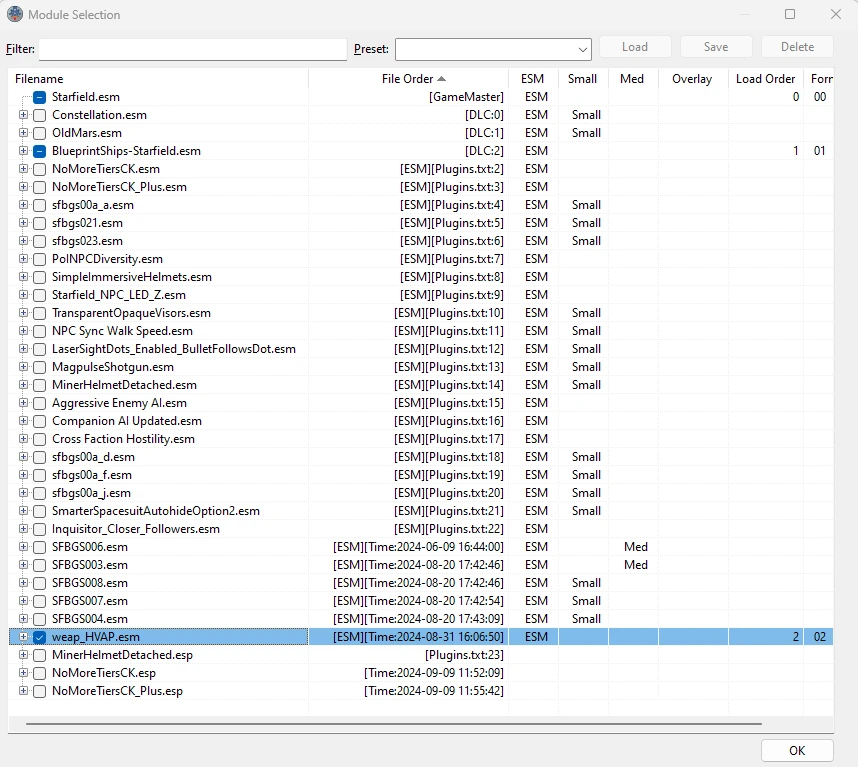This screenshot has width=858, height=767.
Task: Sort by the File Order column header
Action: pyautogui.click(x=409, y=79)
